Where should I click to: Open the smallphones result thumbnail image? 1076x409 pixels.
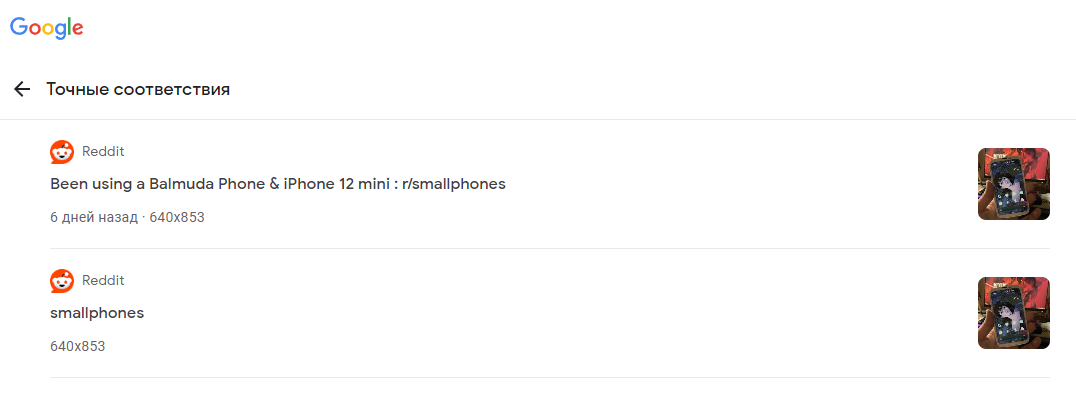click(1014, 313)
